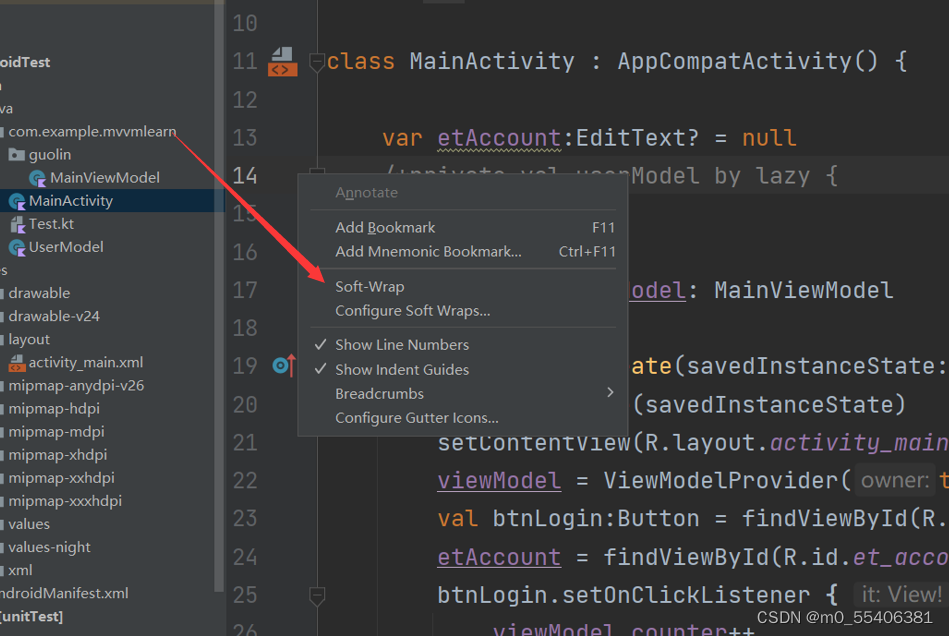
Task: Click the Kotlin class gutter icon beside line 11
Action: (282, 61)
